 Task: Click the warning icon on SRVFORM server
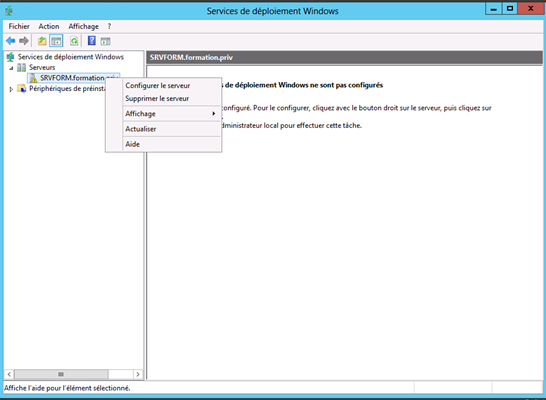33,78
